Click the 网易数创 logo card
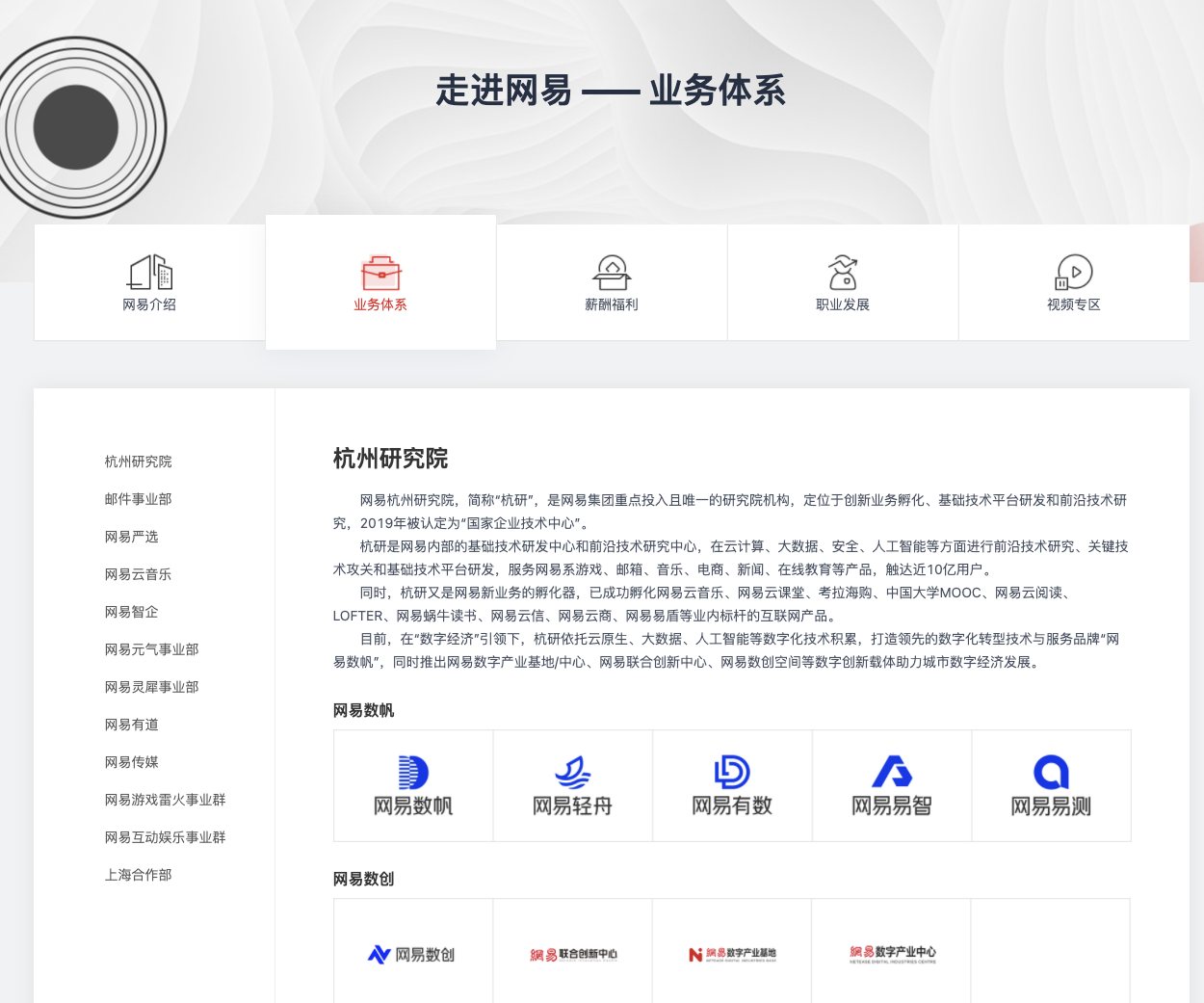 413,954
